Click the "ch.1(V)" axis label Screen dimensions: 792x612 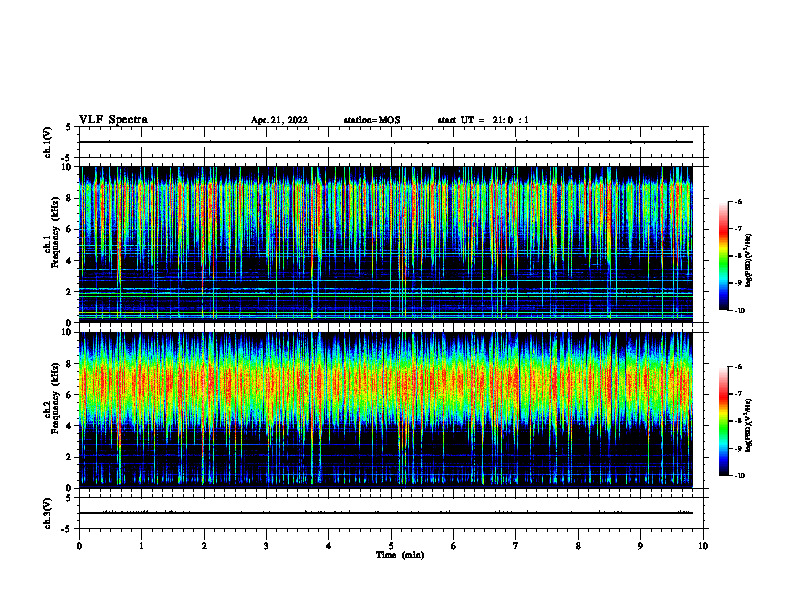click(47, 142)
